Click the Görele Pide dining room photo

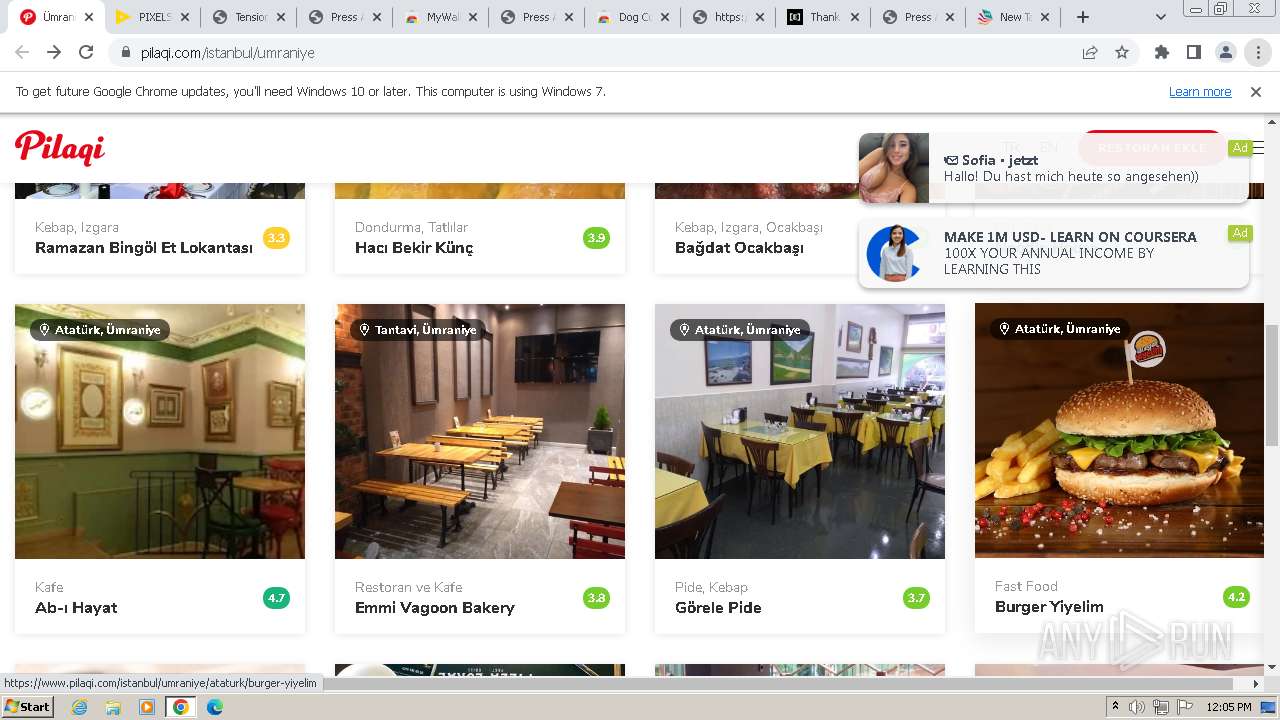pyautogui.click(x=800, y=431)
